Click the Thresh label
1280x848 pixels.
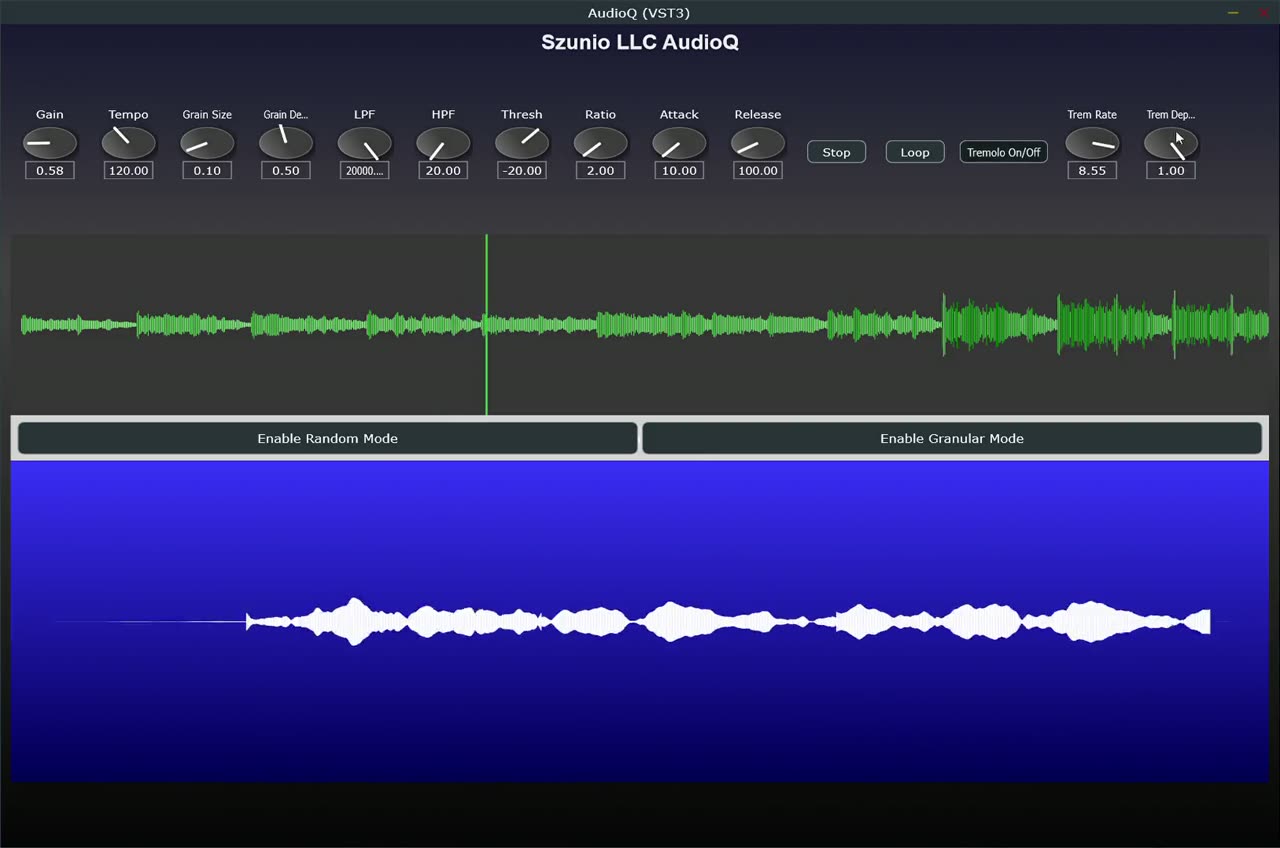tap(522, 114)
